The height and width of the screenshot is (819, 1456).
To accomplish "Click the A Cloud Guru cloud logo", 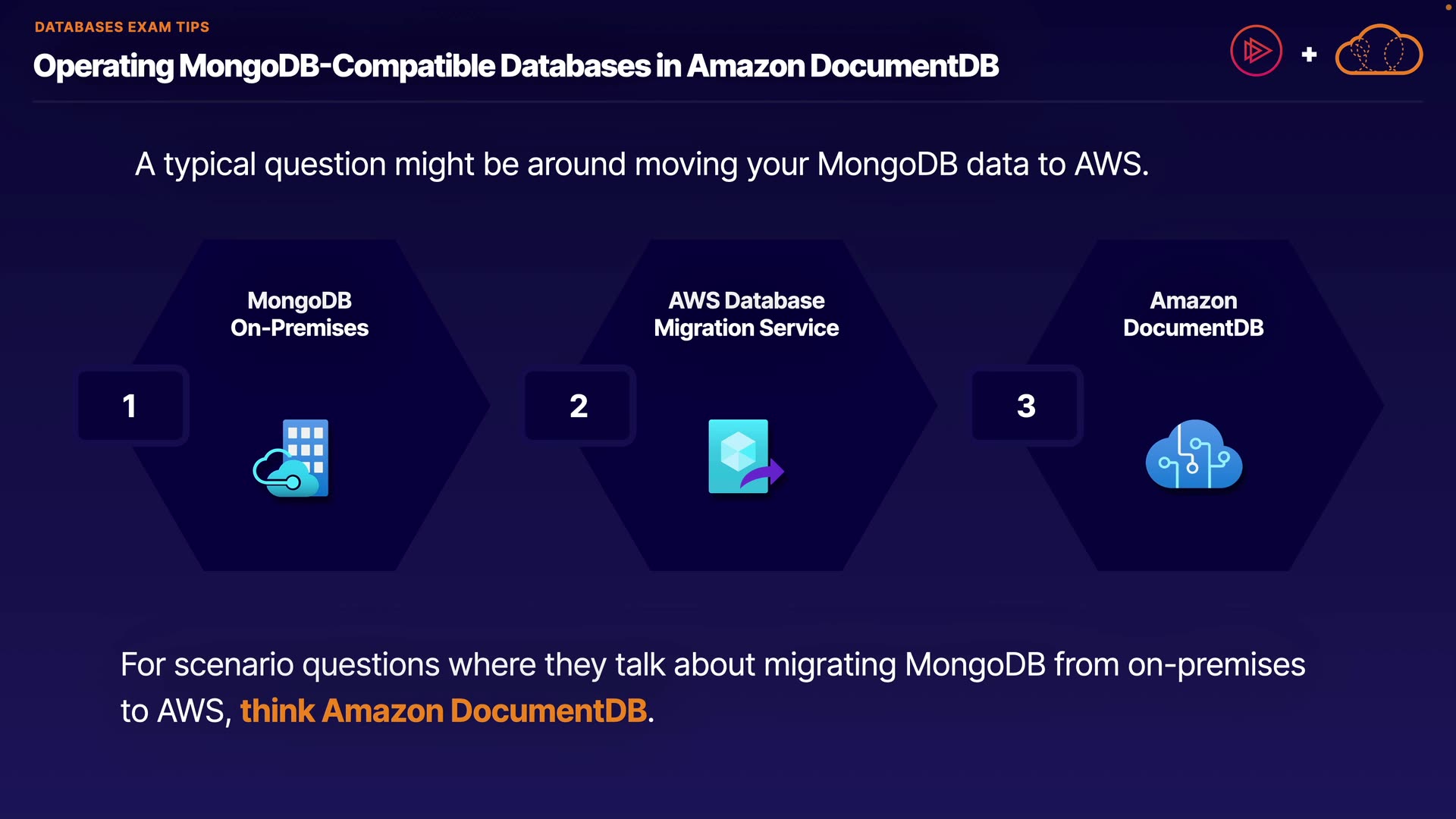I will coord(1379,51).
